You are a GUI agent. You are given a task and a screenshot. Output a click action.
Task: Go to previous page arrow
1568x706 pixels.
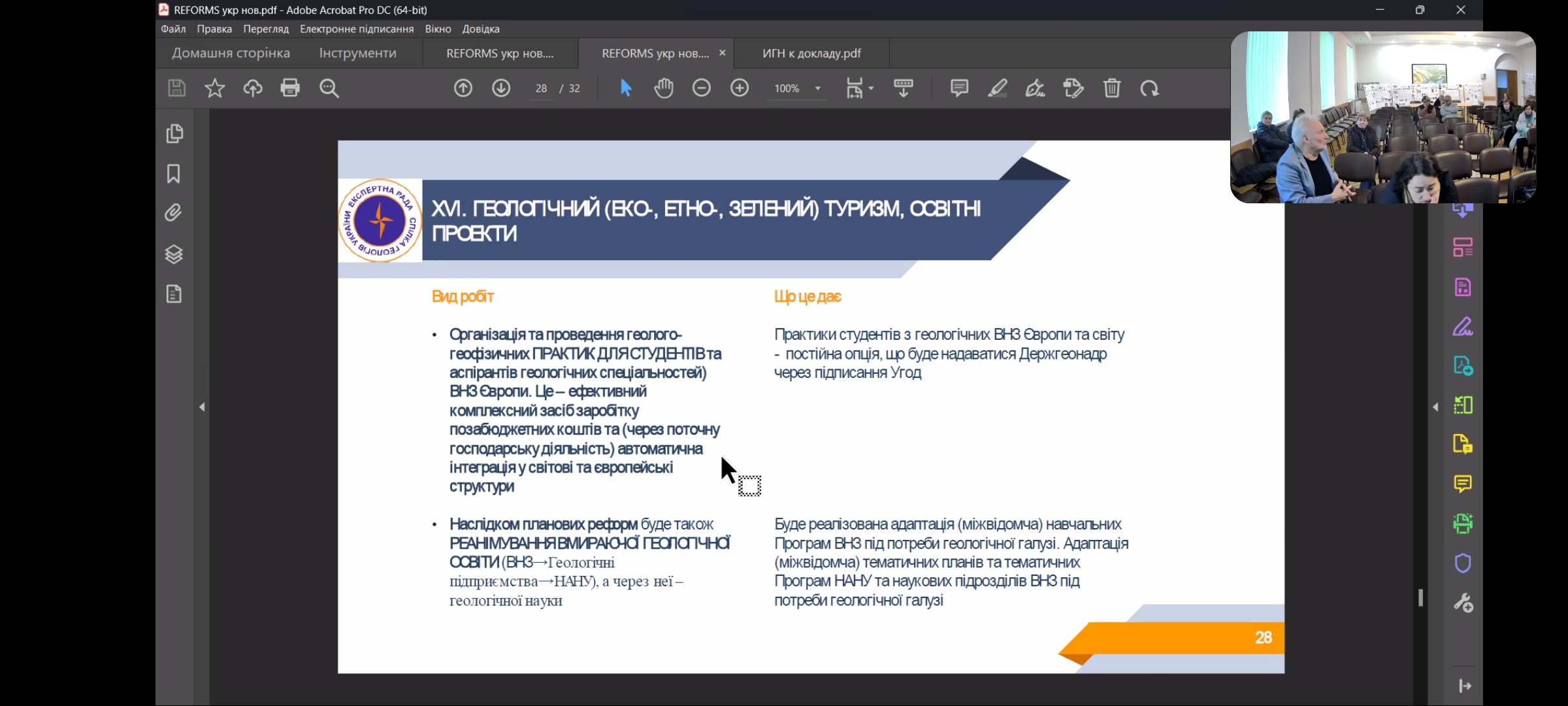(x=463, y=88)
